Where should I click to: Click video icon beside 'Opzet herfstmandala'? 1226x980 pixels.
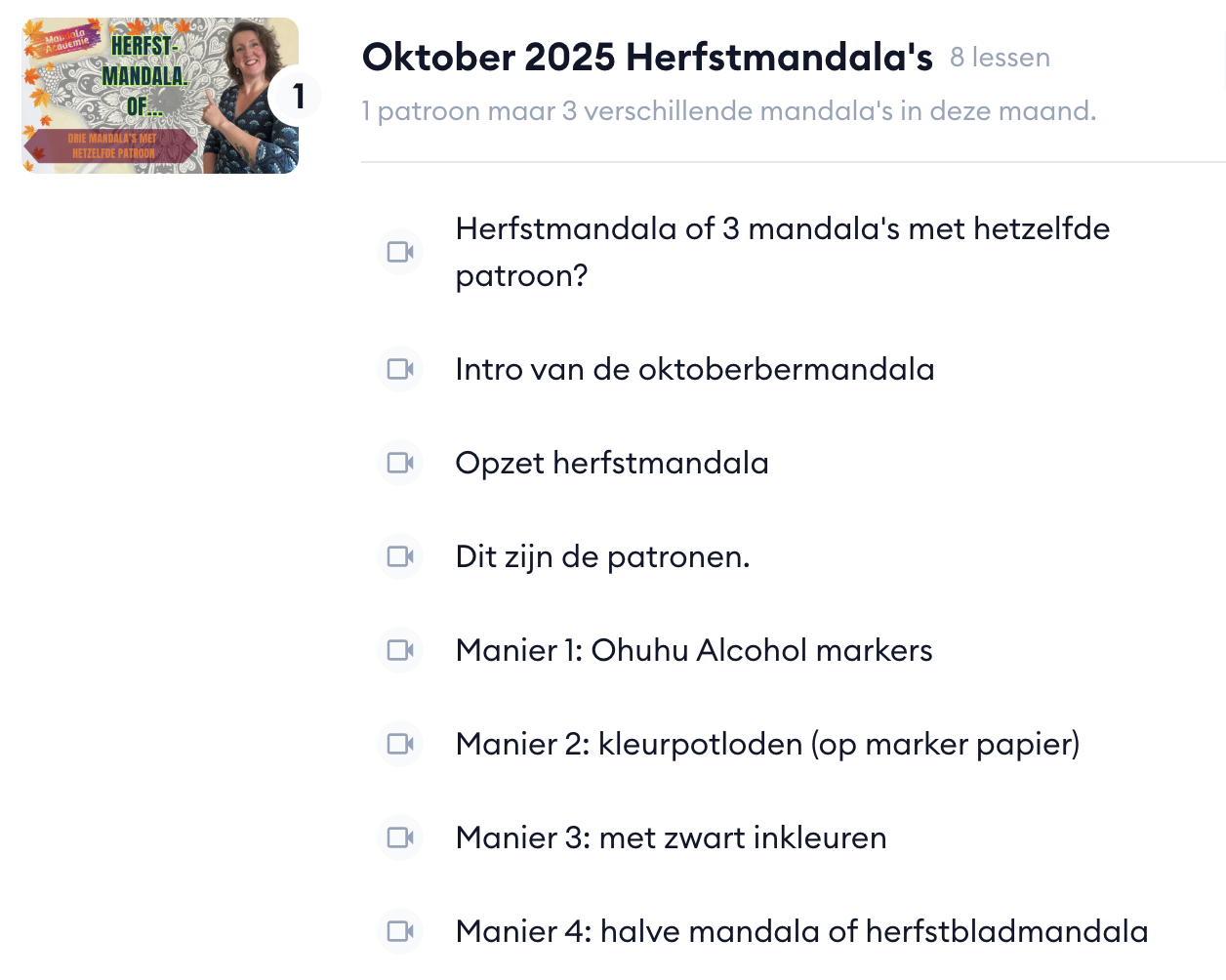400,463
